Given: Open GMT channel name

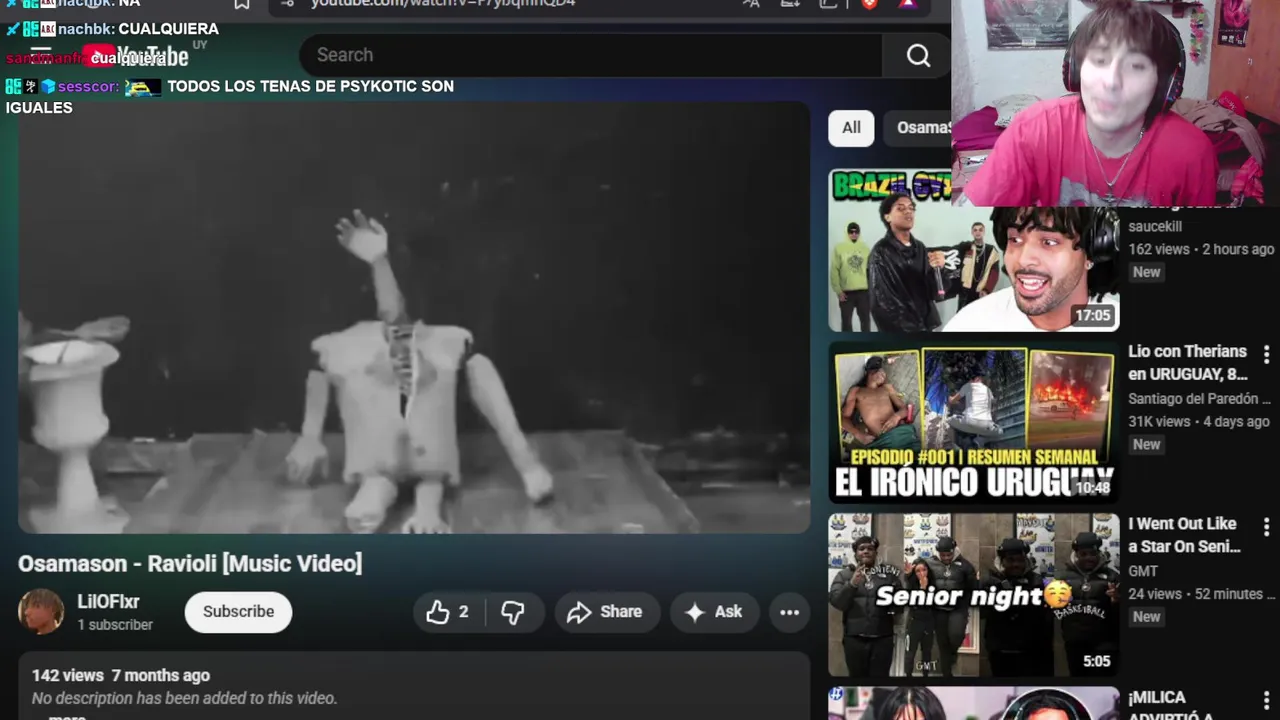Looking at the screenshot, I should click(x=1143, y=571).
